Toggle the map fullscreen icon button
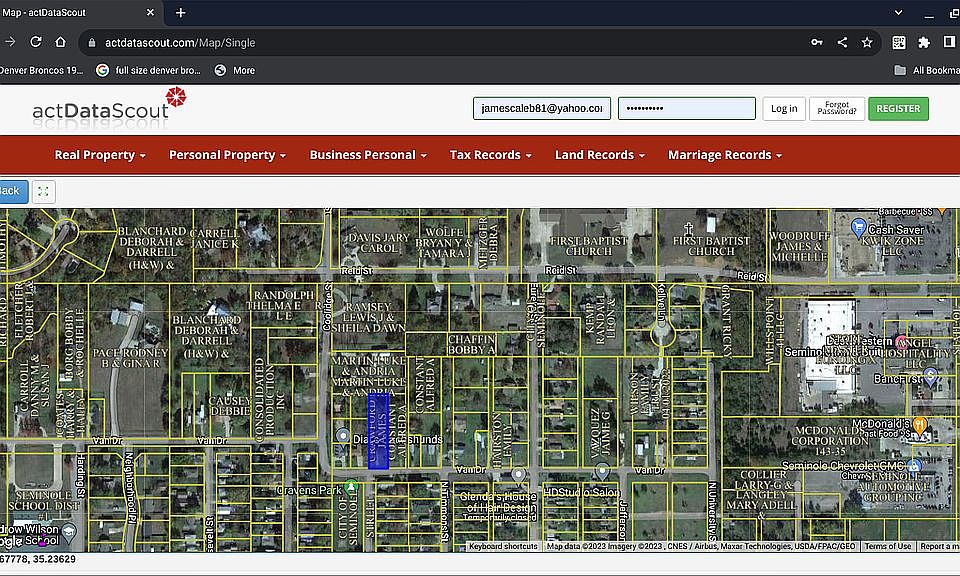 [43, 192]
